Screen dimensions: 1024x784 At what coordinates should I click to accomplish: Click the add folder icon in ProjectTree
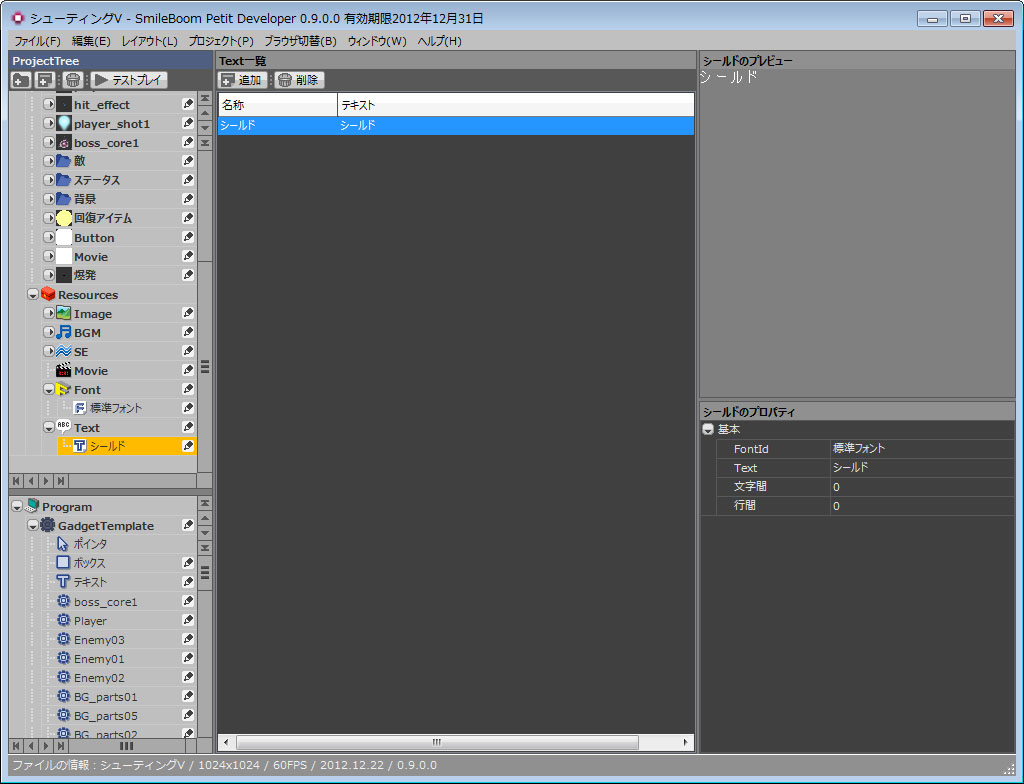click(x=22, y=80)
